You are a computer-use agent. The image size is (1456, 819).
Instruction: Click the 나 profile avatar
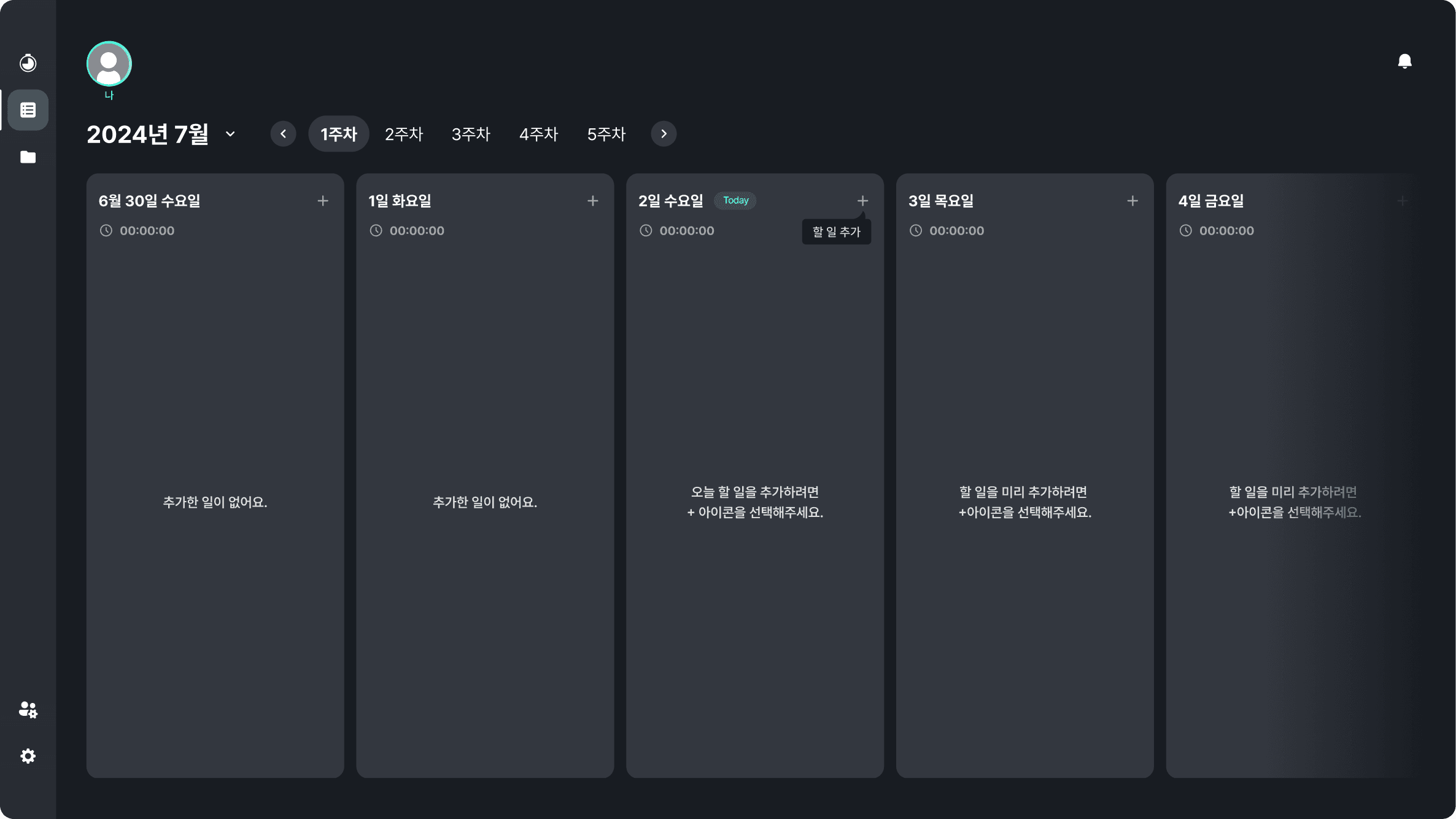[109, 64]
